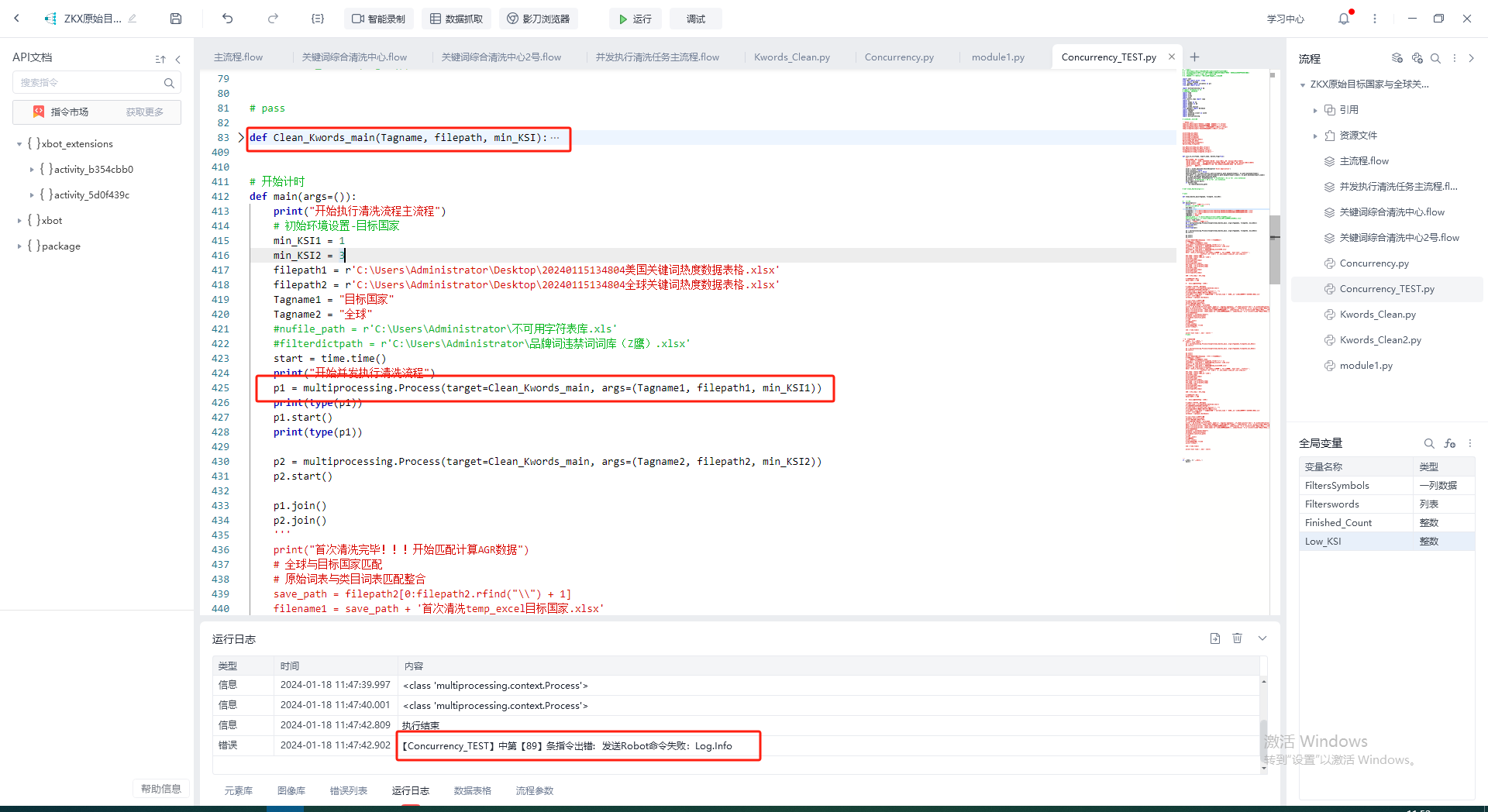Open Kwords_Clean2.py in the flow tree
Viewport: 1488px width, 812px height.
pyautogui.click(x=1379, y=340)
